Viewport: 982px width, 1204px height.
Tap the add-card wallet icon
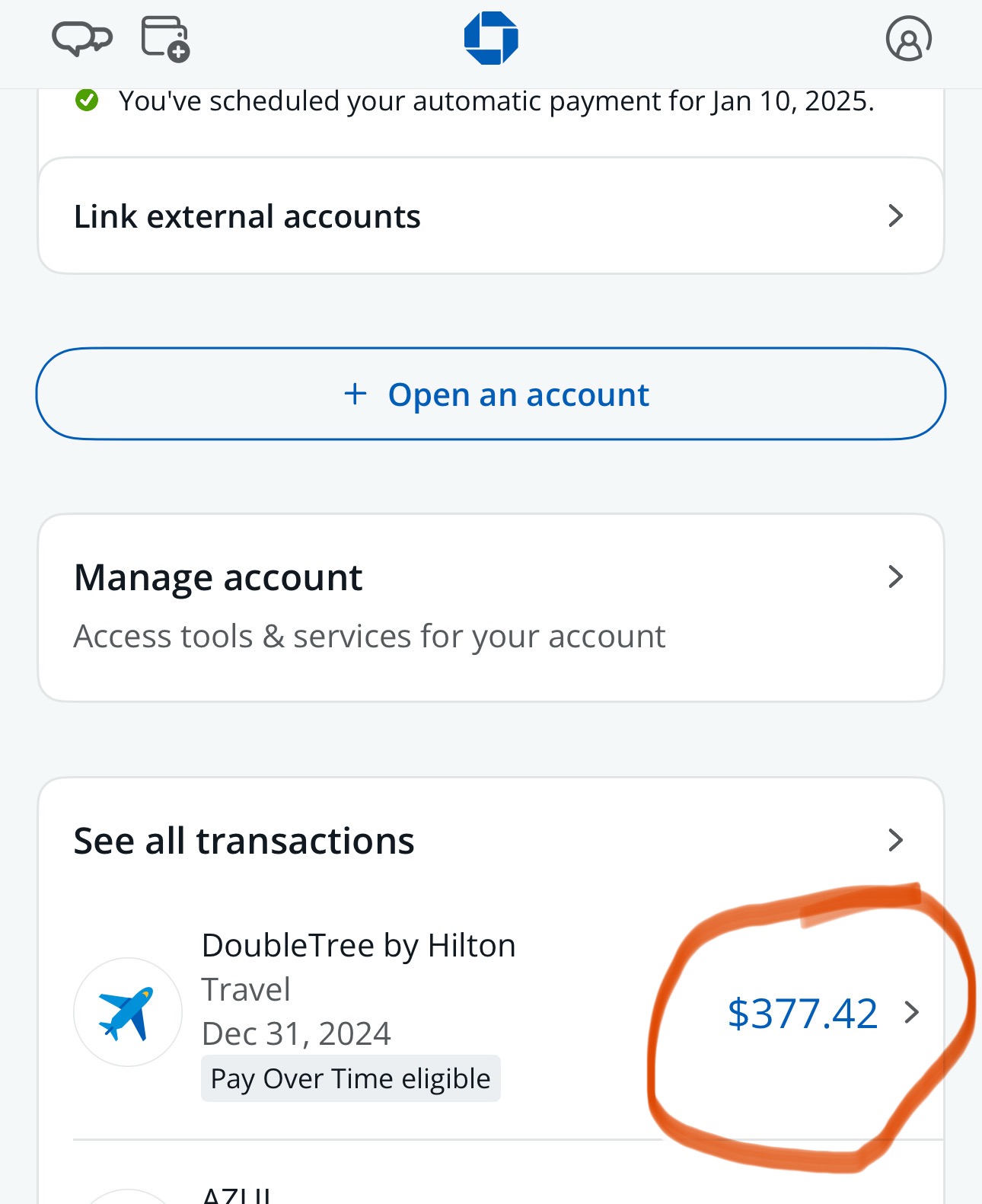point(165,39)
